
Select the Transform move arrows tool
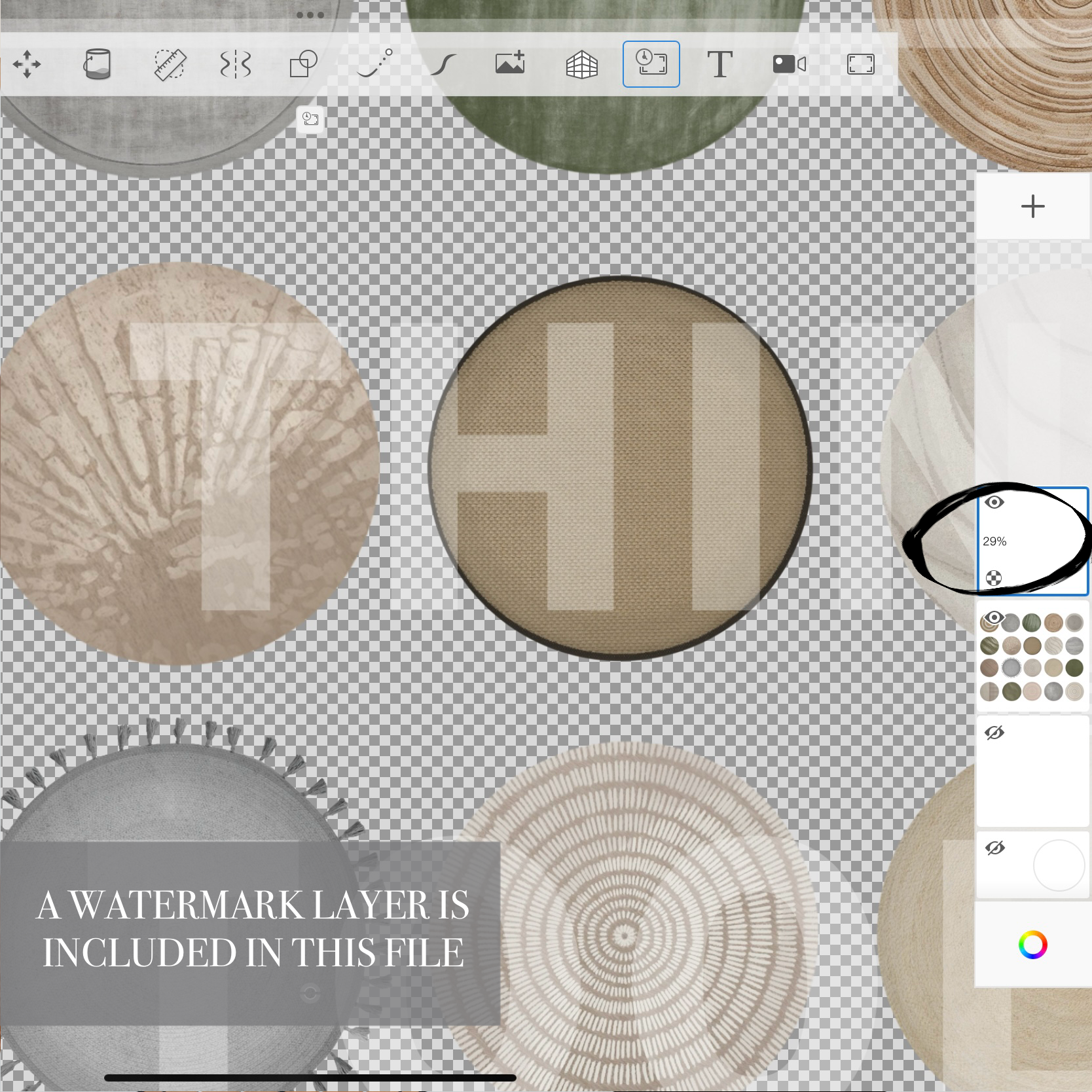(27, 64)
